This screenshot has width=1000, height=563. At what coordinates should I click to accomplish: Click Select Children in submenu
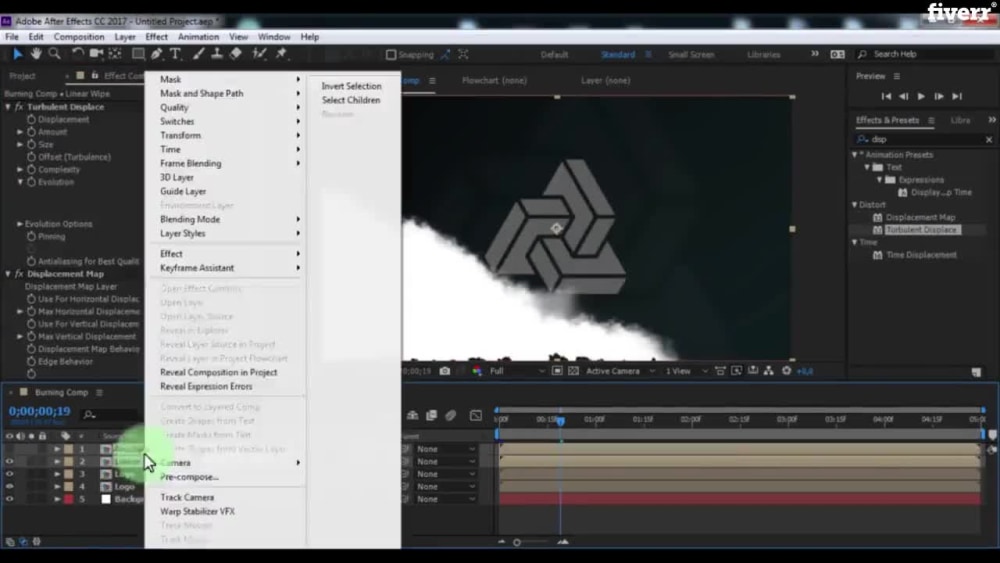[x=351, y=100]
